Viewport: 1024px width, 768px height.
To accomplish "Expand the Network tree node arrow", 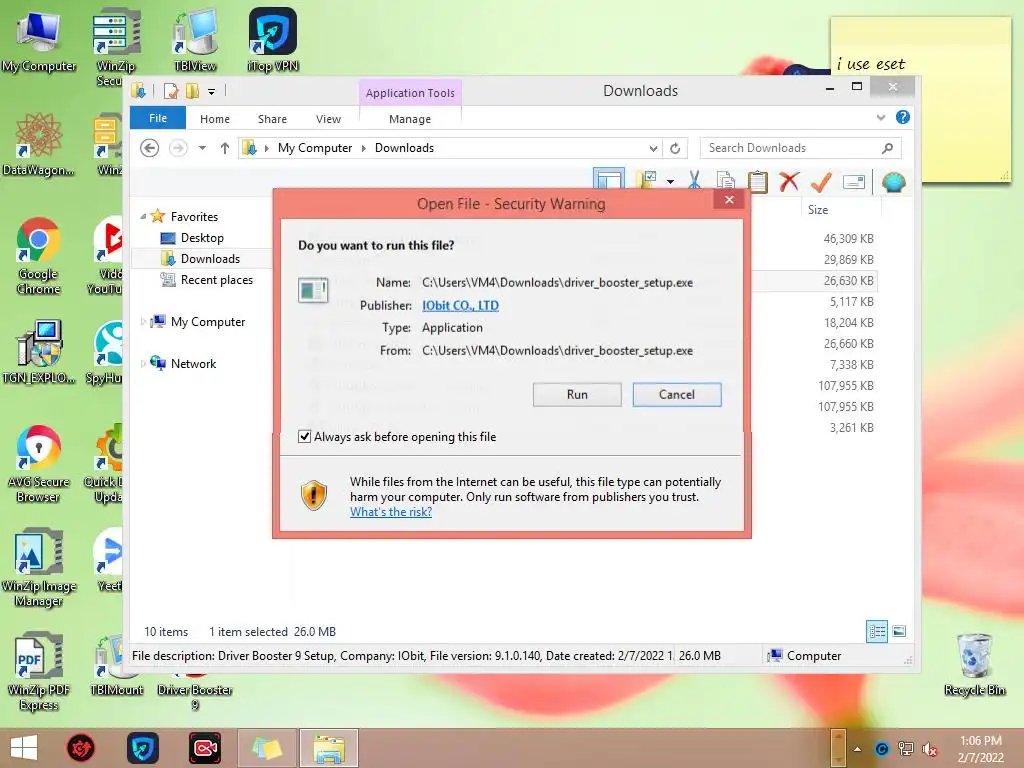I will (143, 364).
